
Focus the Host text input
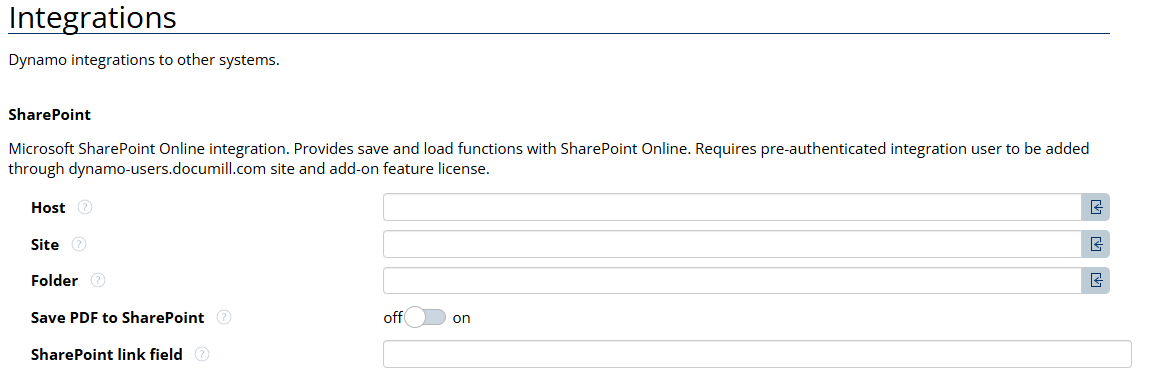(732, 207)
